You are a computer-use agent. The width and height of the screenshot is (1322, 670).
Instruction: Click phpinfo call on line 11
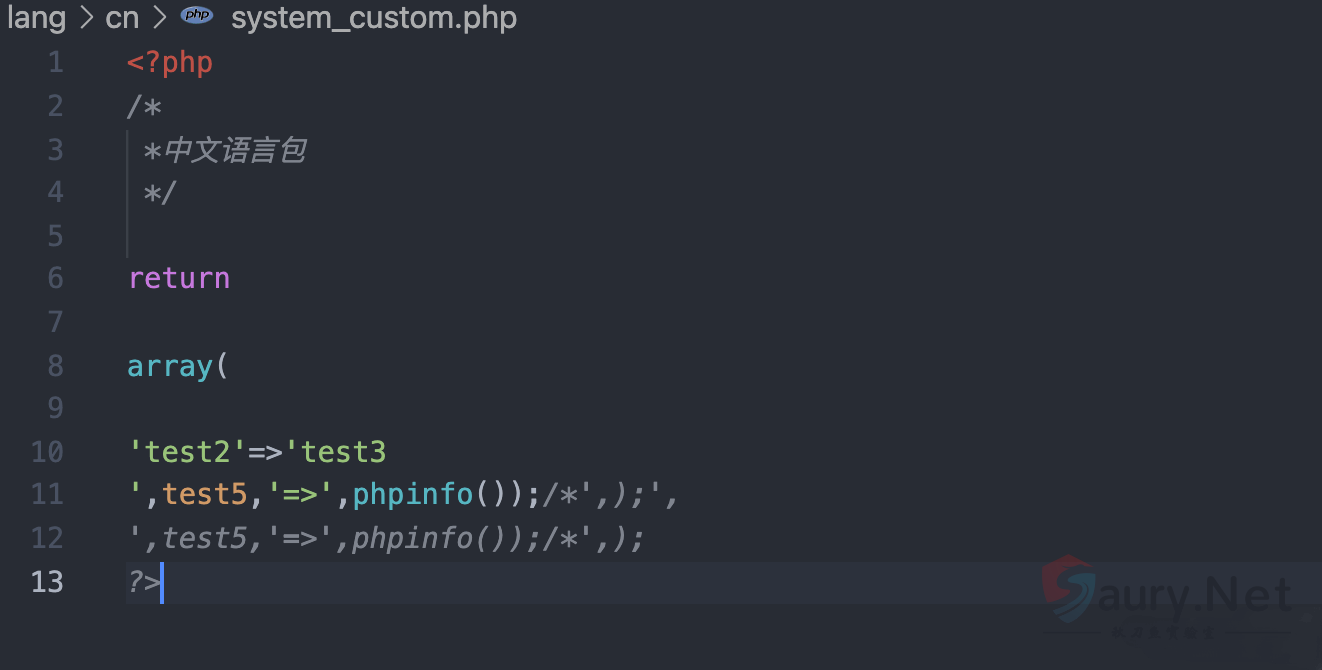pos(413,495)
